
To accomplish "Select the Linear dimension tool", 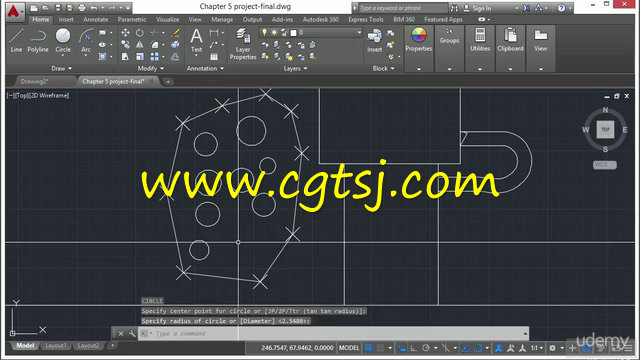I will [214, 33].
